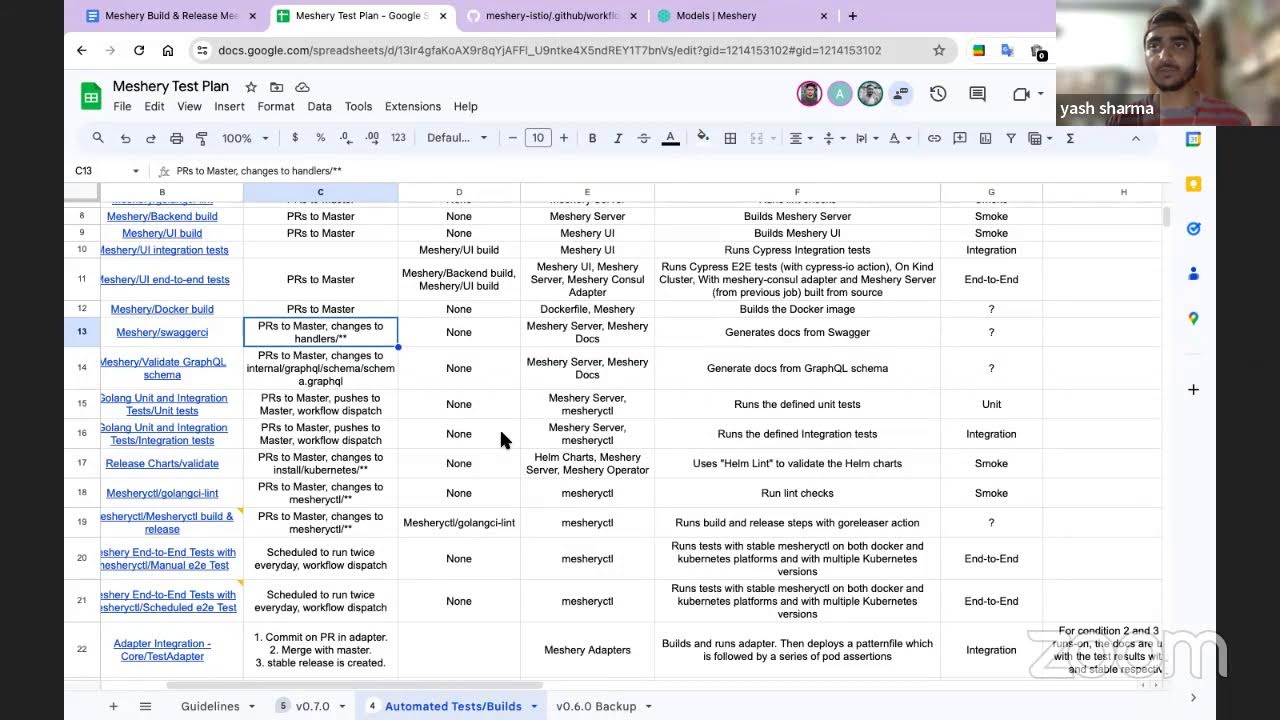Open the text color picker
1280x720 pixels.
point(671,138)
